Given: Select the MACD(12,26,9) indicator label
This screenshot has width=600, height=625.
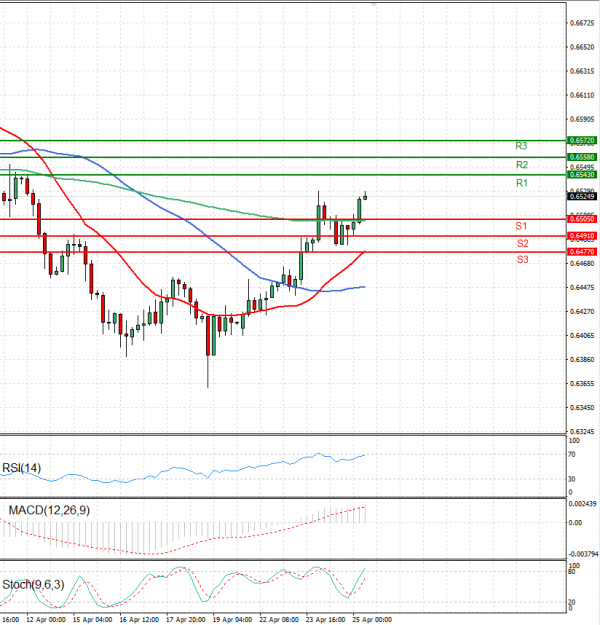Looking at the screenshot, I should [x=49, y=510].
